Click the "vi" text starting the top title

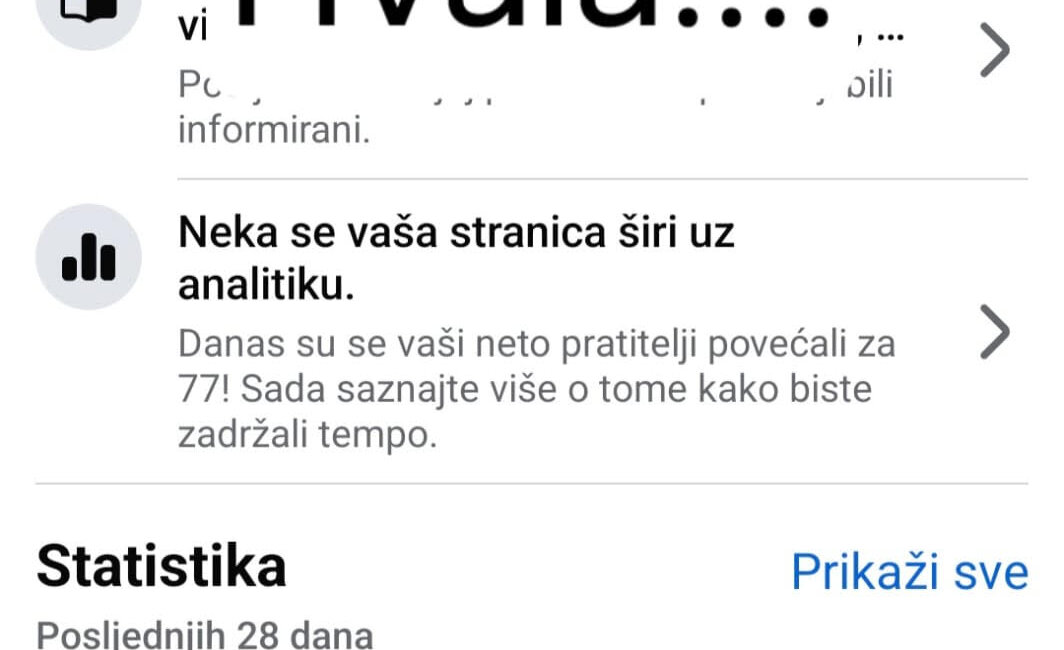[x=192, y=28]
